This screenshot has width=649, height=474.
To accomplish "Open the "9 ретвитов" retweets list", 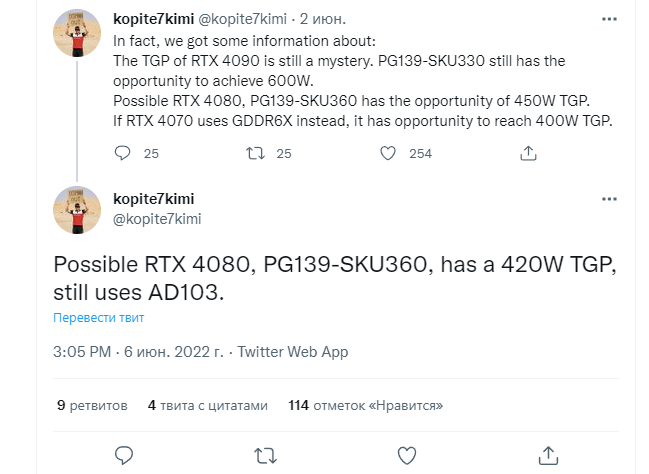I will point(92,406).
